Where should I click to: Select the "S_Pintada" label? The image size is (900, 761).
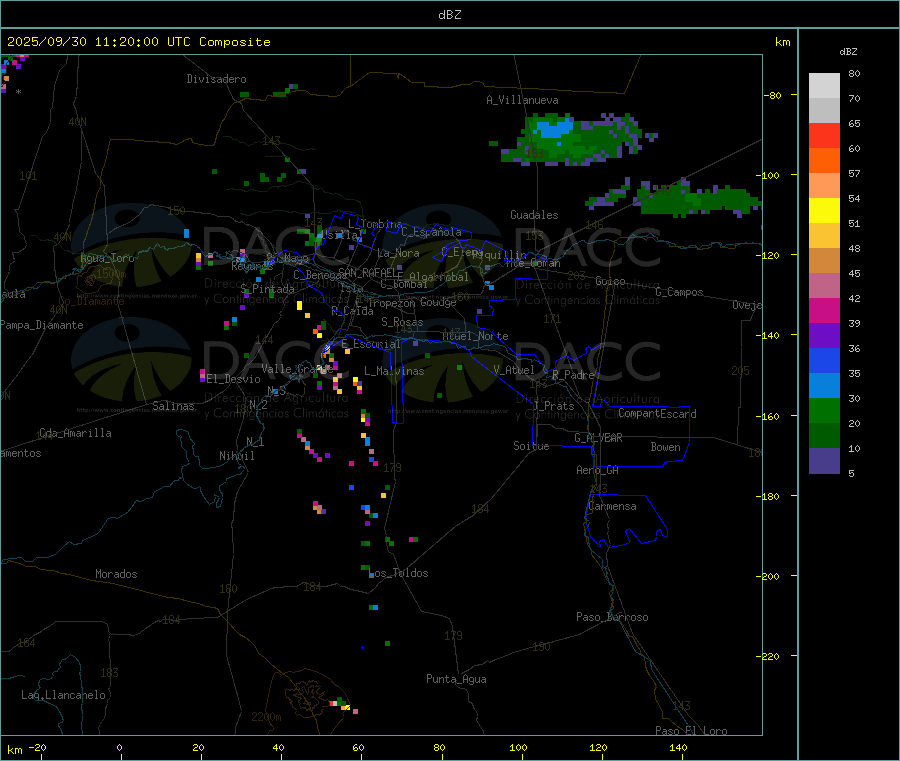[x=267, y=289]
